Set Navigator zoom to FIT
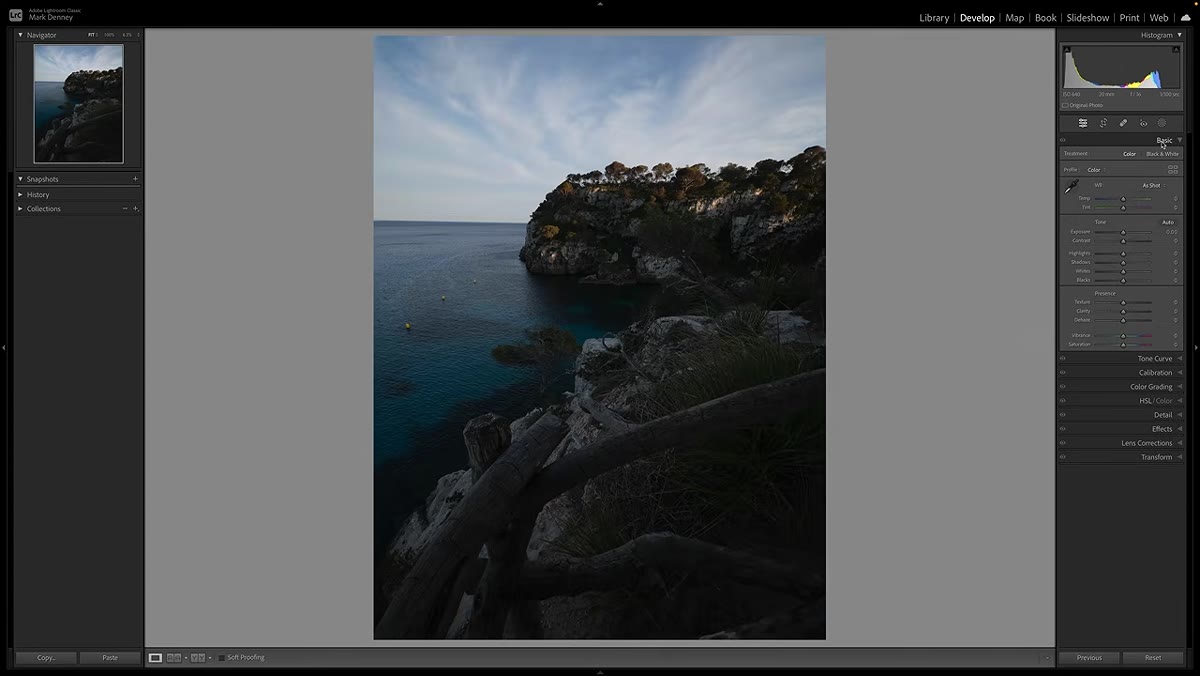Image resolution: width=1200 pixels, height=676 pixels. pyautogui.click(x=91, y=35)
